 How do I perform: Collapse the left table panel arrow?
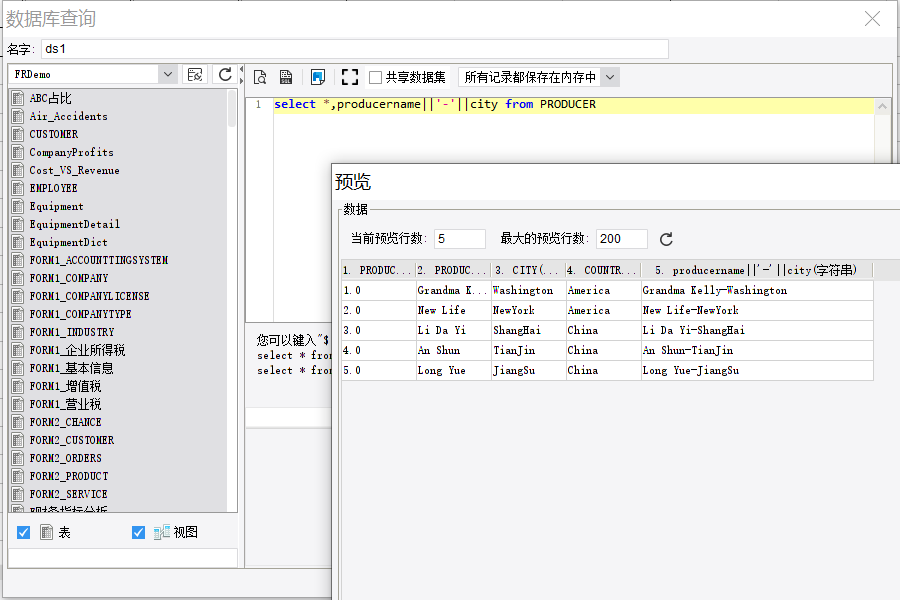point(242,69)
